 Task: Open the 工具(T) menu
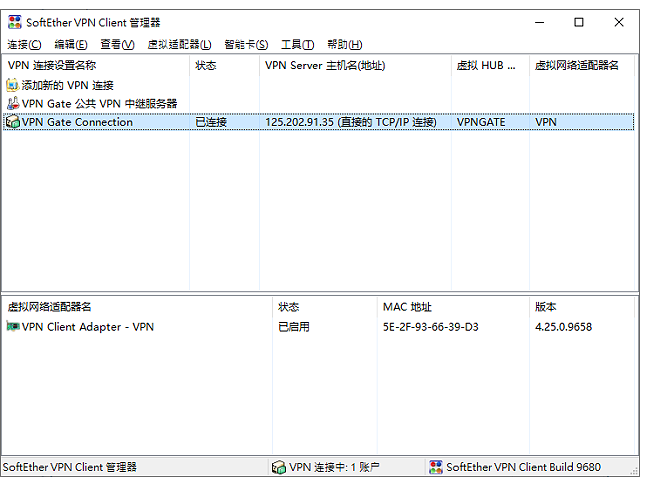point(297,44)
